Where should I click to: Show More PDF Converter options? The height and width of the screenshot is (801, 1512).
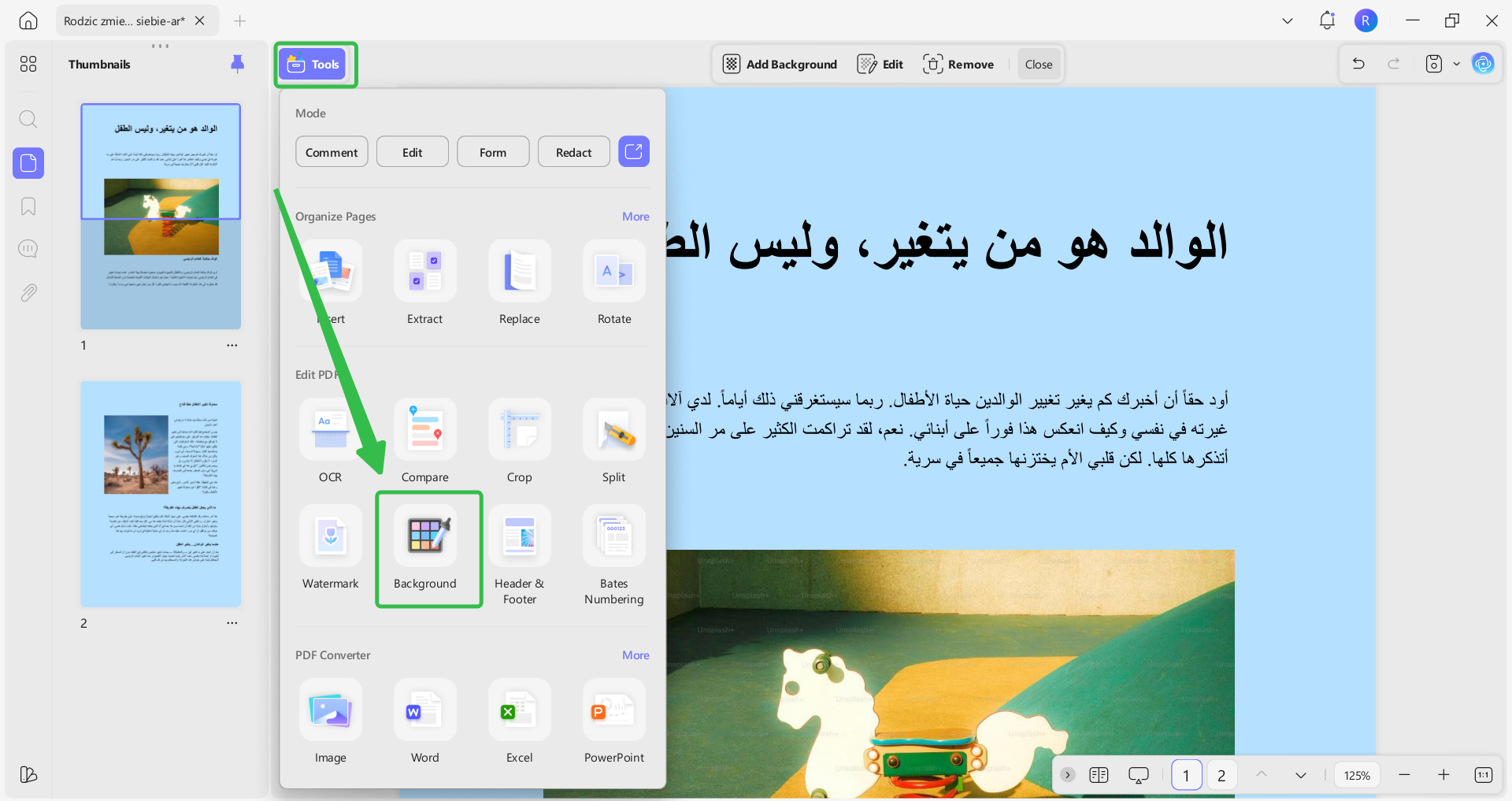coord(636,655)
